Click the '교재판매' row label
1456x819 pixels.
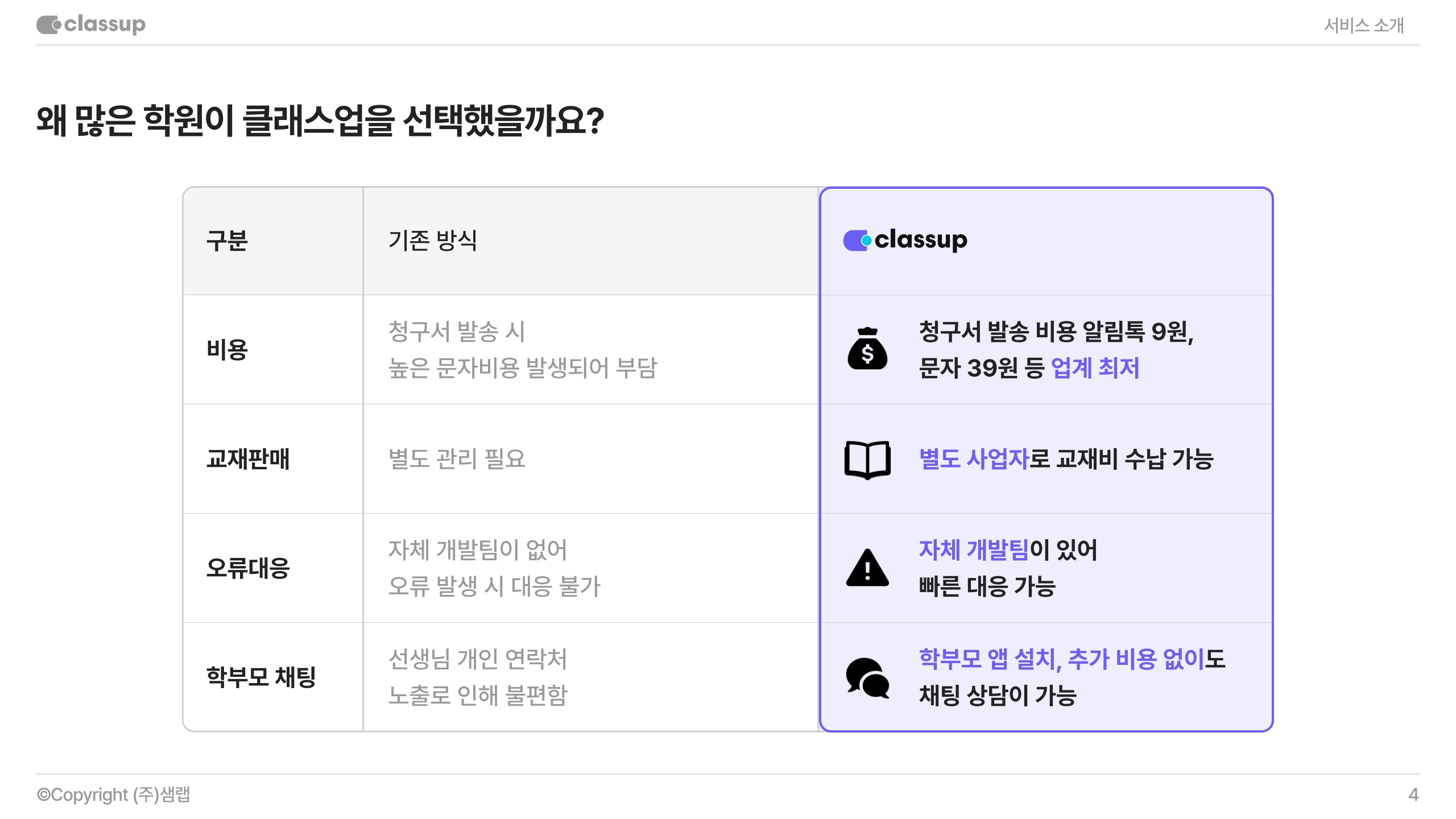(248, 459)
